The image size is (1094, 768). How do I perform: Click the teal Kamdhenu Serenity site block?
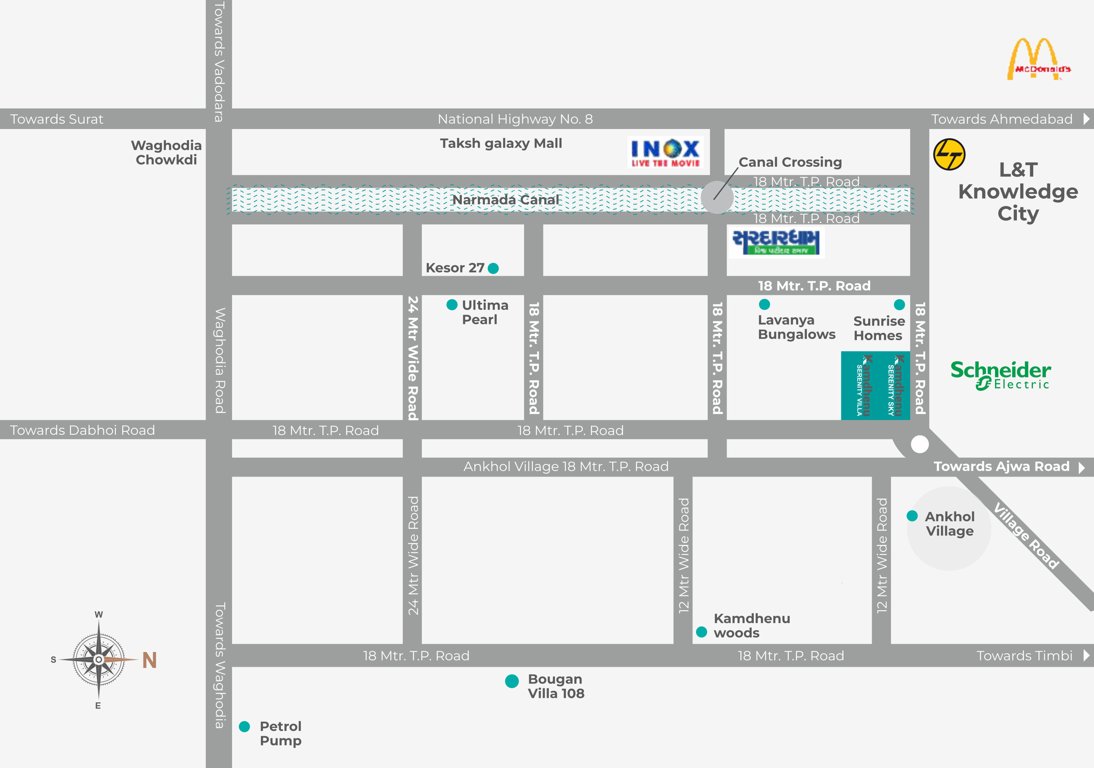[x=875, y=385]
